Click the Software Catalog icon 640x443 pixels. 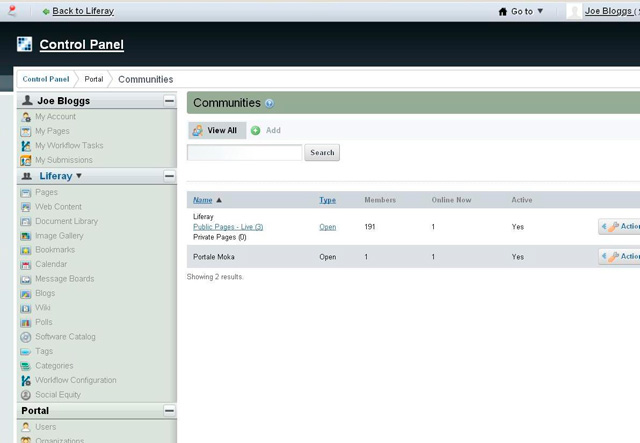26,337
